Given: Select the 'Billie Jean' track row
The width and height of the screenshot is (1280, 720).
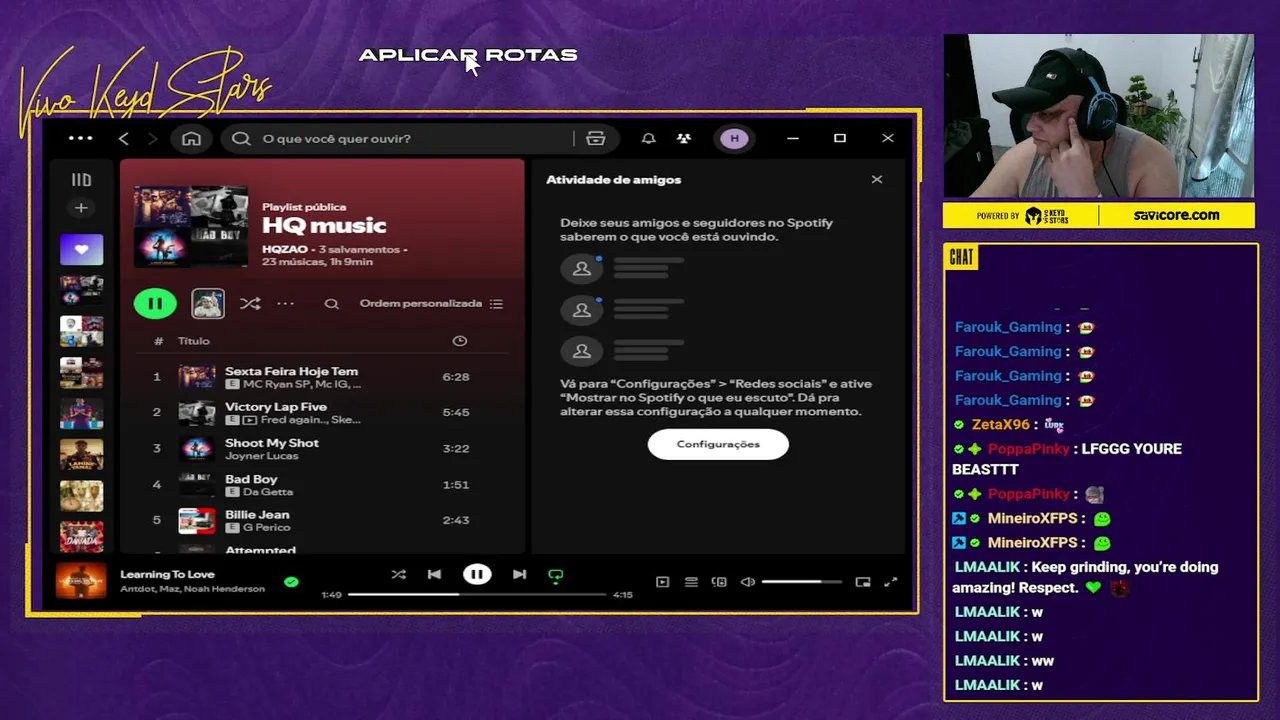Looking at the screenshot, I should point(320,520).
